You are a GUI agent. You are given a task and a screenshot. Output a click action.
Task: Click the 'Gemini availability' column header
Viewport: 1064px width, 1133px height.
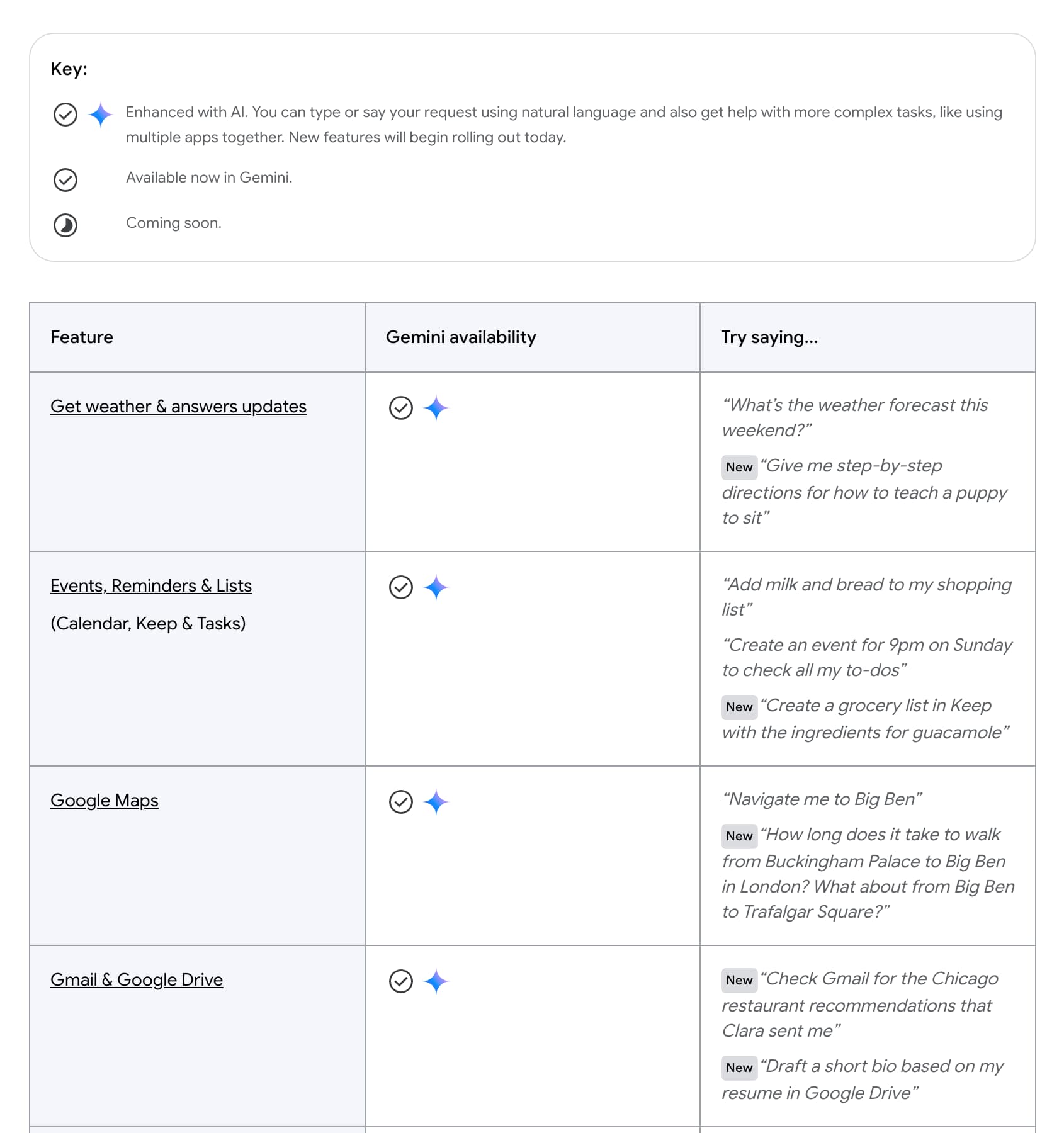pos(461,337)
